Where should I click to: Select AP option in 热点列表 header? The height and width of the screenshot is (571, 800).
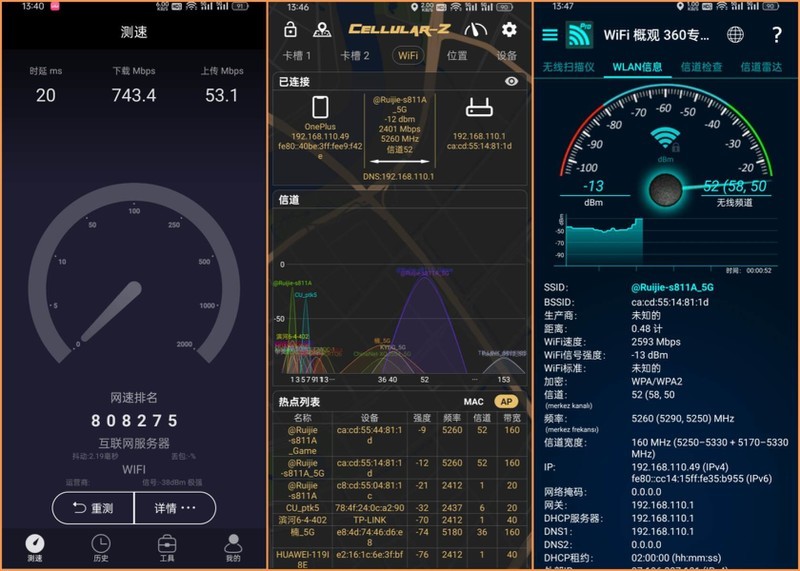[506, 402]
